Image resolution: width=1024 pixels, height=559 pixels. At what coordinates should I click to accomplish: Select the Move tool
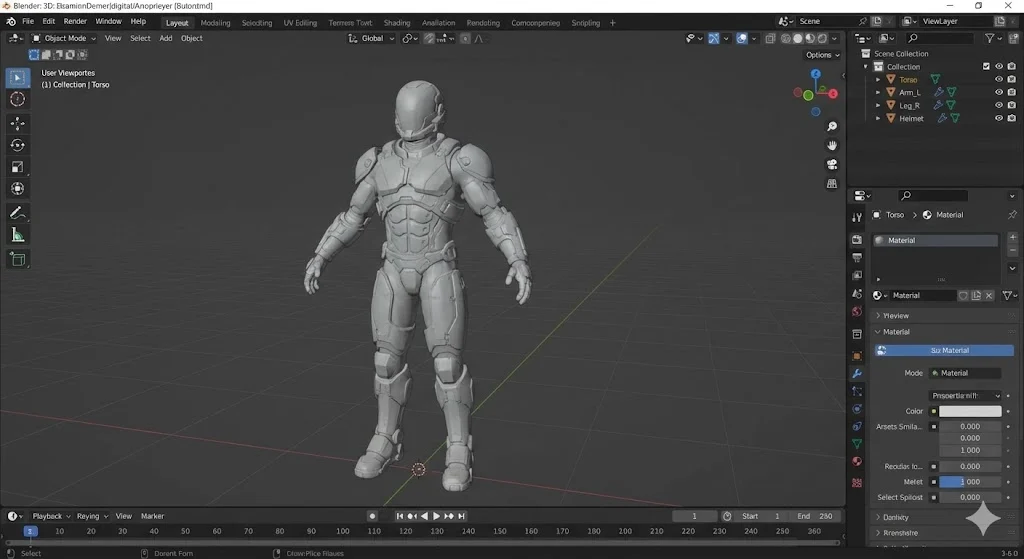coord(17,123)
